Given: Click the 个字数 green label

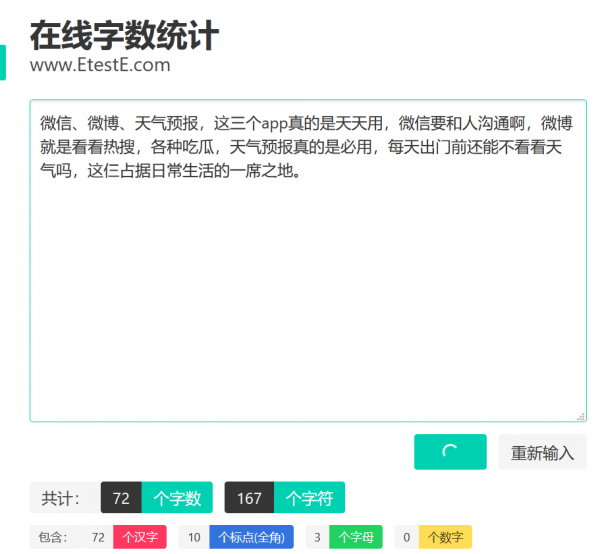Looking at the screenshot, I should [177, 497].
